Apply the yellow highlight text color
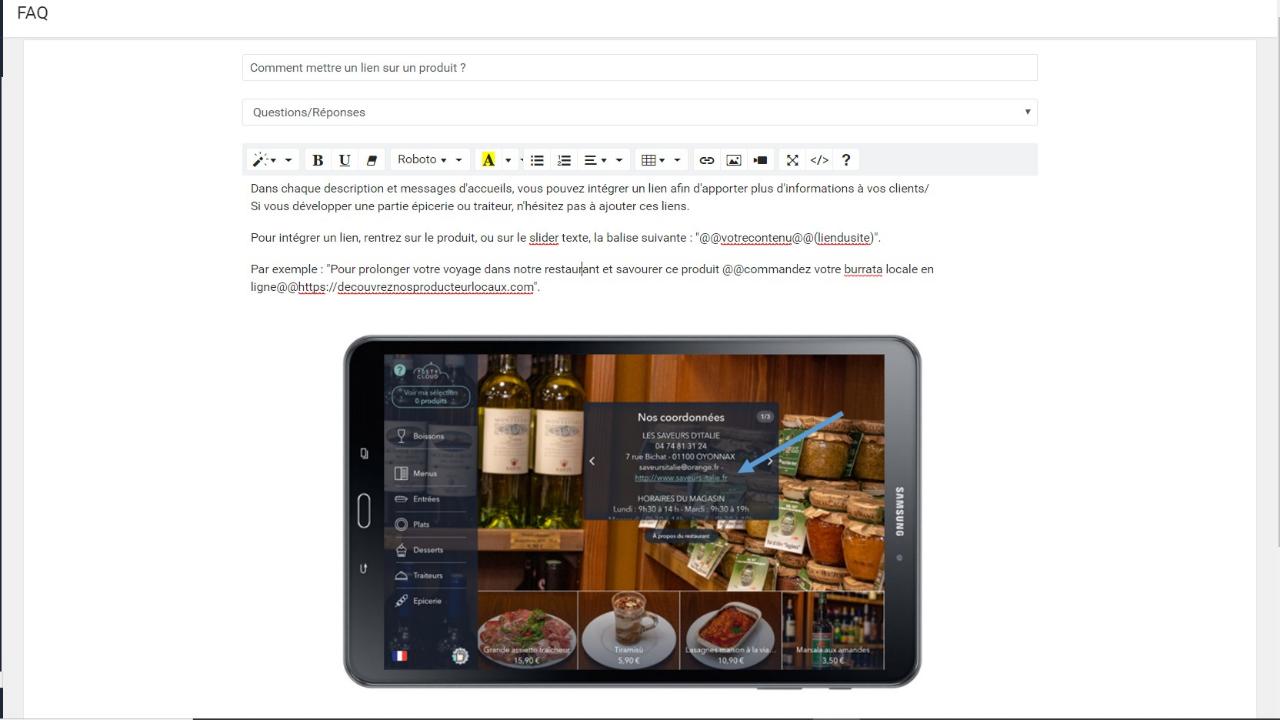 coord(488,160)
